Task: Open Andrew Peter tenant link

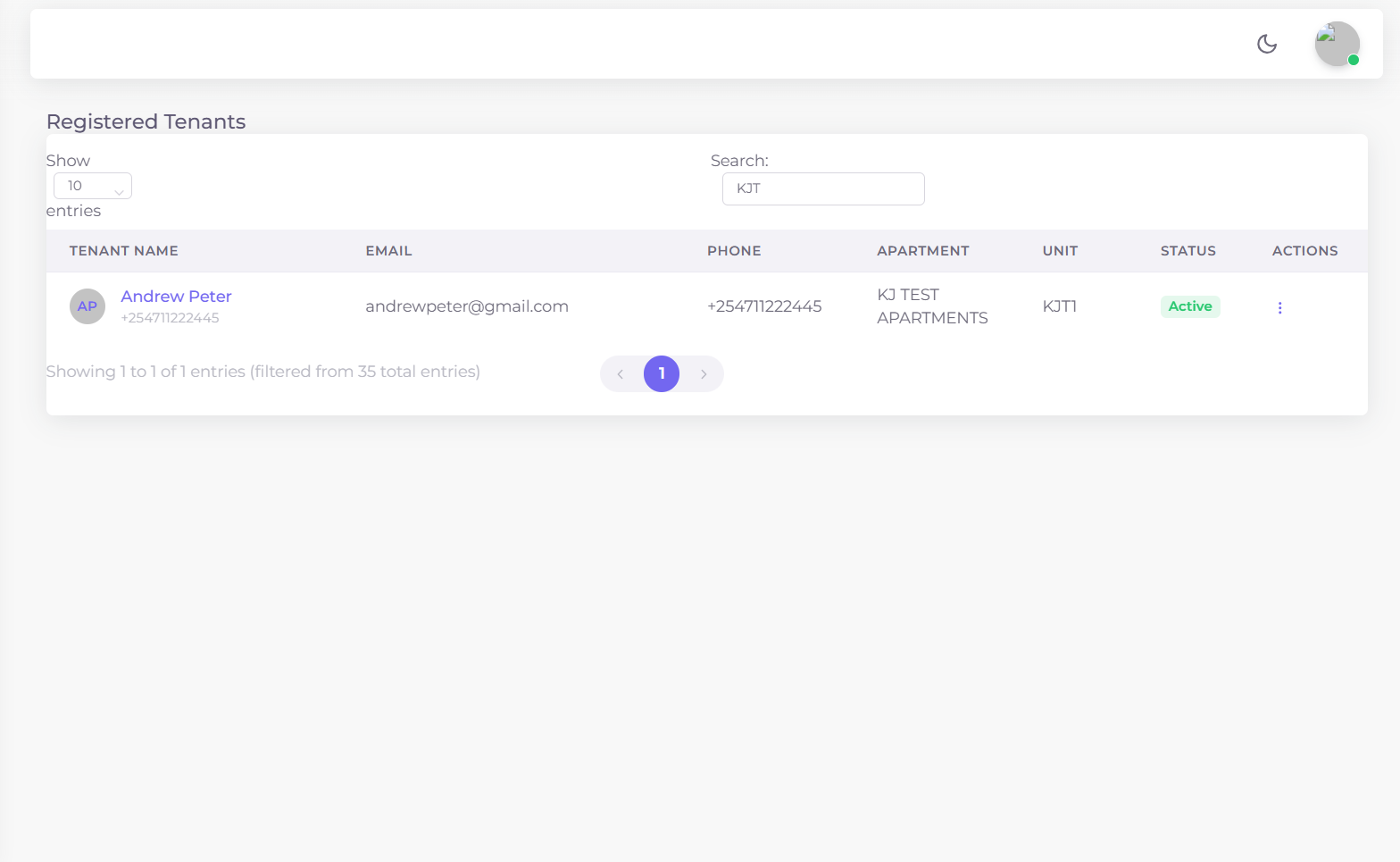Action: point(176,297)
